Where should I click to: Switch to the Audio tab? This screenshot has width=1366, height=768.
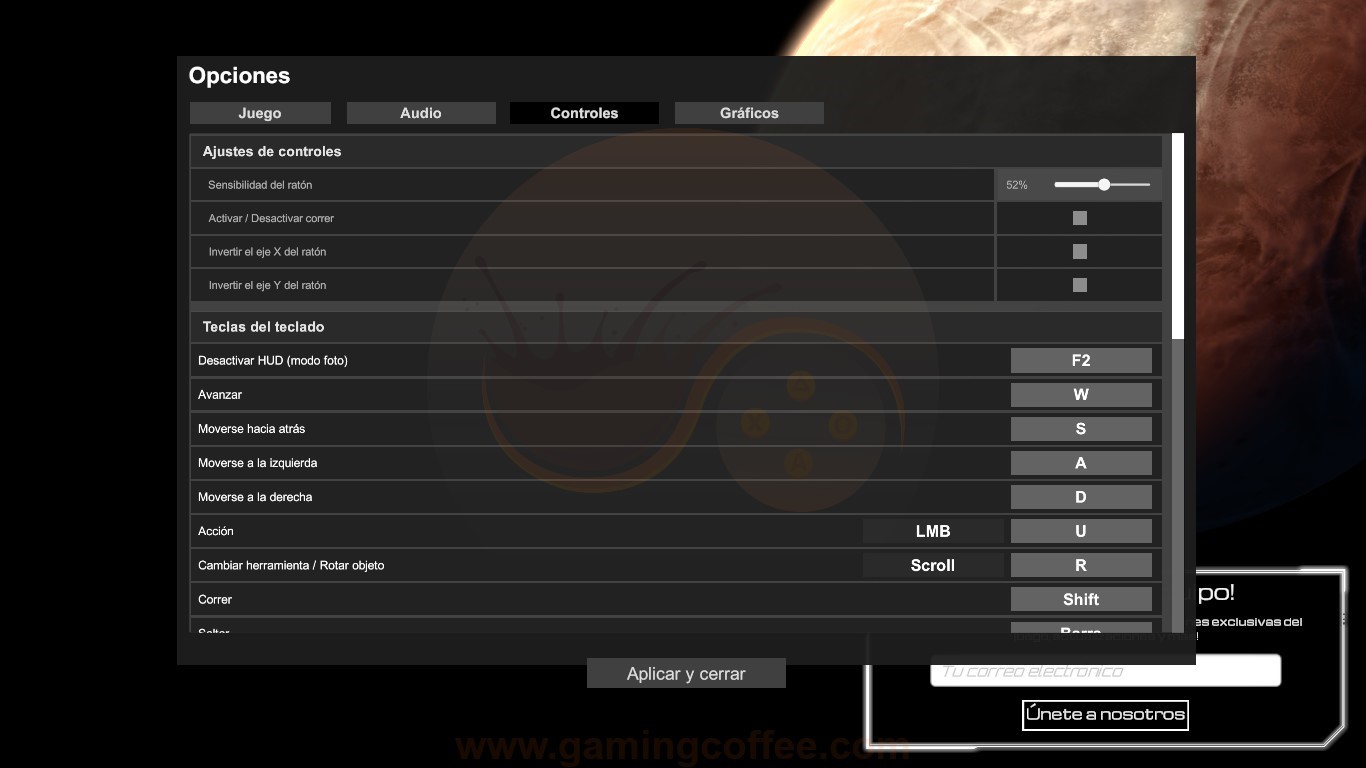coord(421,113)
